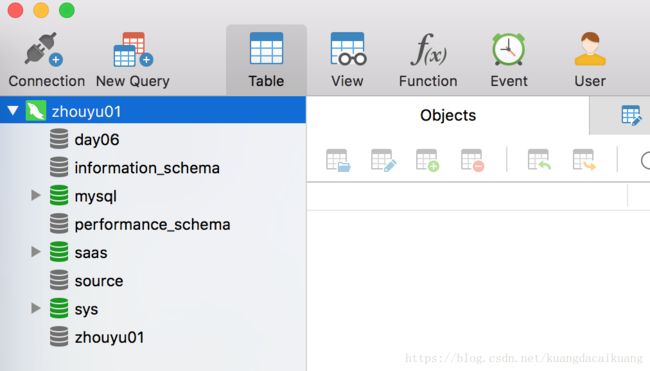Image resolution: width=650 pixels, height=371 pixels.
Task: Switch to the Objects tab
Action: click(448, 115)
